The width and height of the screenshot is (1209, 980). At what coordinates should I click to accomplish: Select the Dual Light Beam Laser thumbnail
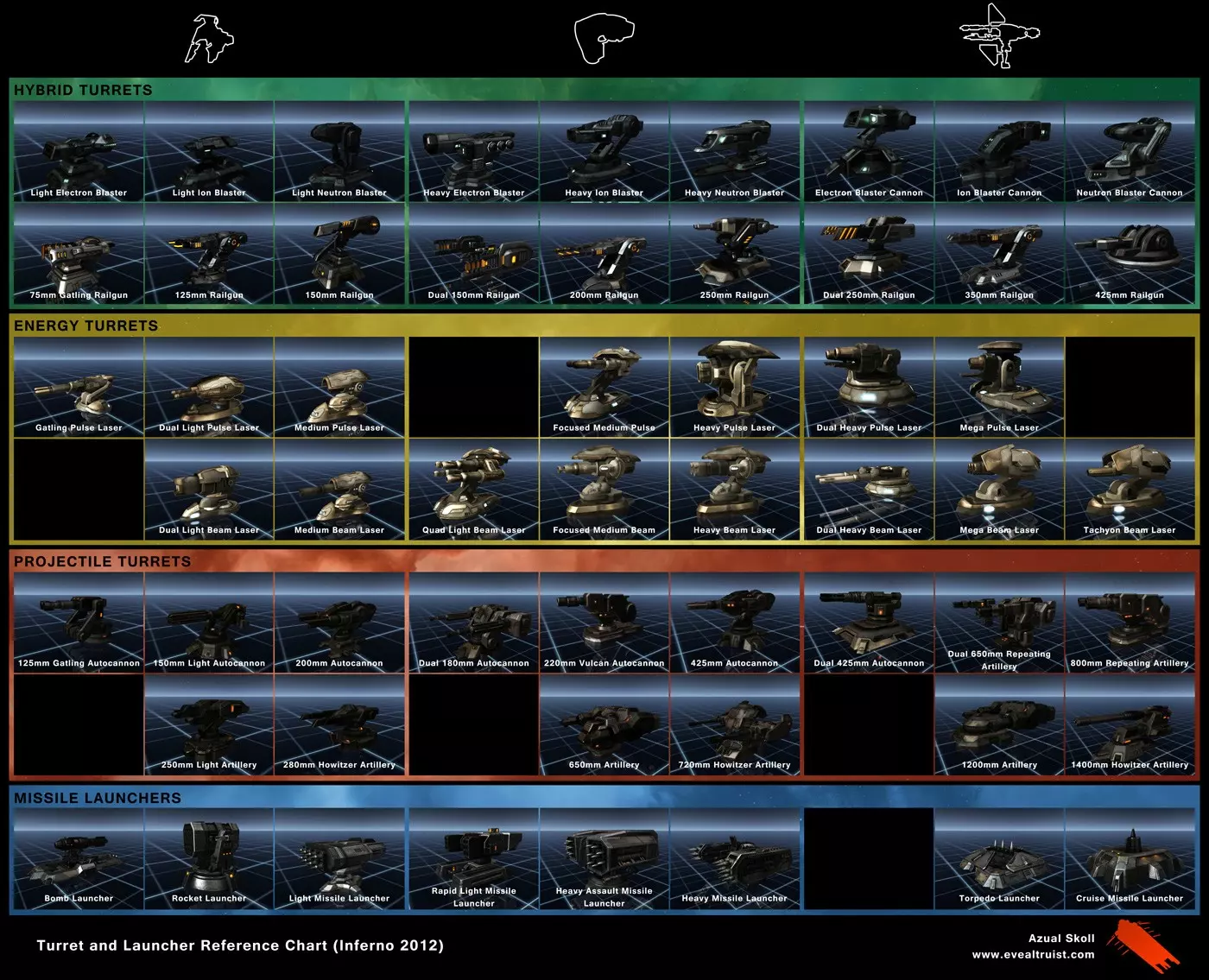[x=209, y=490]
